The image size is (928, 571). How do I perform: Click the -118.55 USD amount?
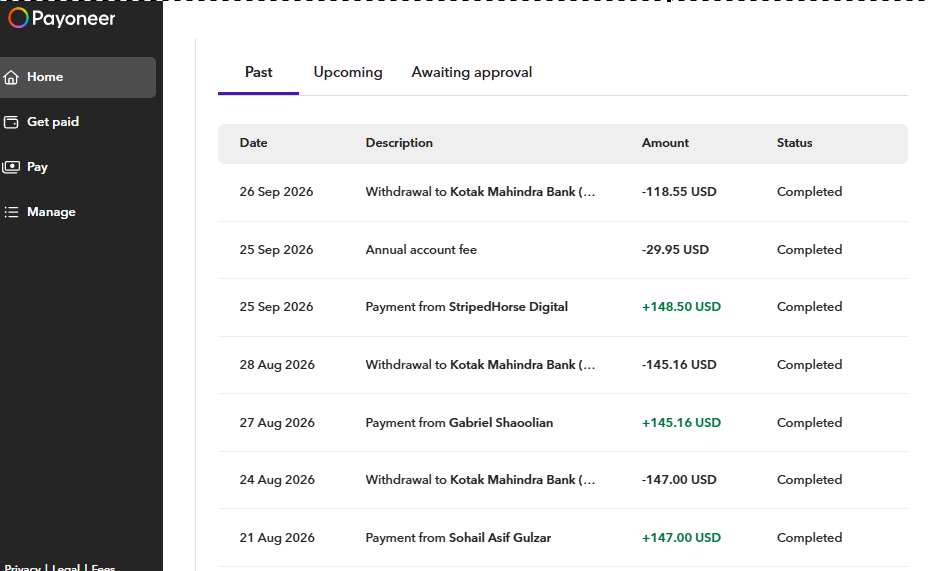tap(679, 192)
